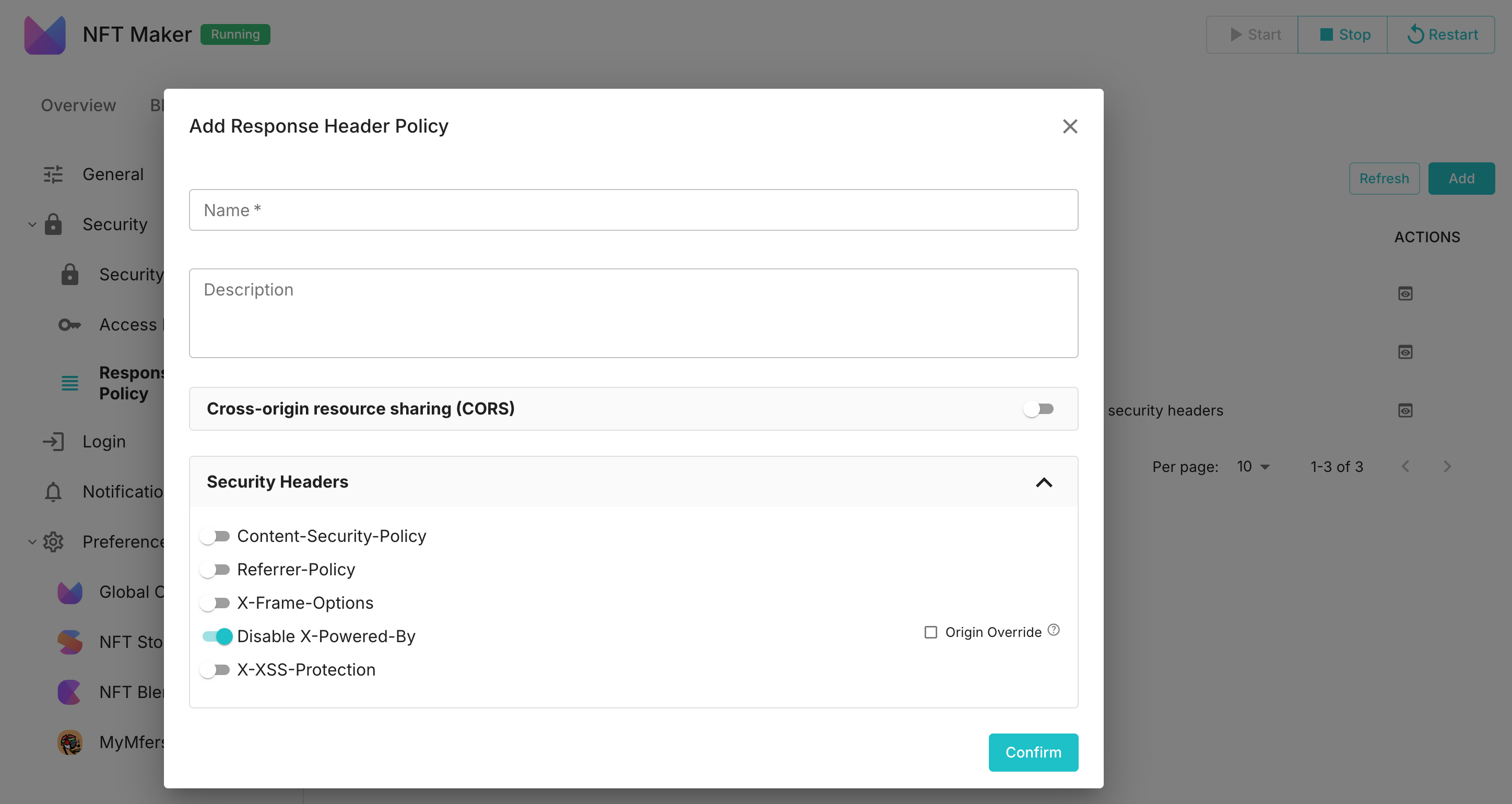
Task: Click the Restart button
Action: [x=1442, y=34]
